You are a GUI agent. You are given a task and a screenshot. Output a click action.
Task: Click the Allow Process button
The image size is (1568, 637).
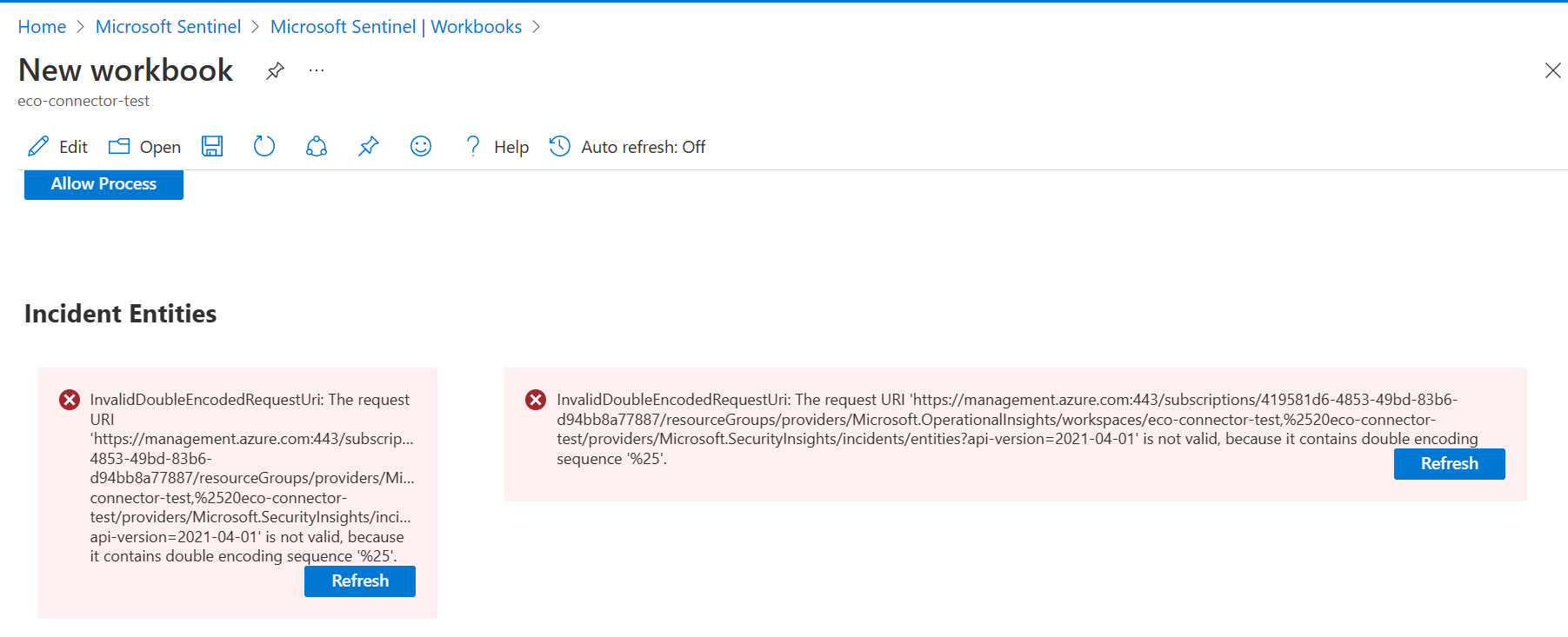[103, 184]
